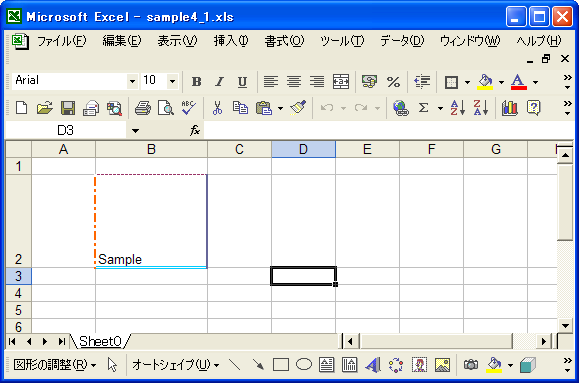Select the Line drawing tool
Viewport: 579px width, 383px height.
[x=235, y=365]
